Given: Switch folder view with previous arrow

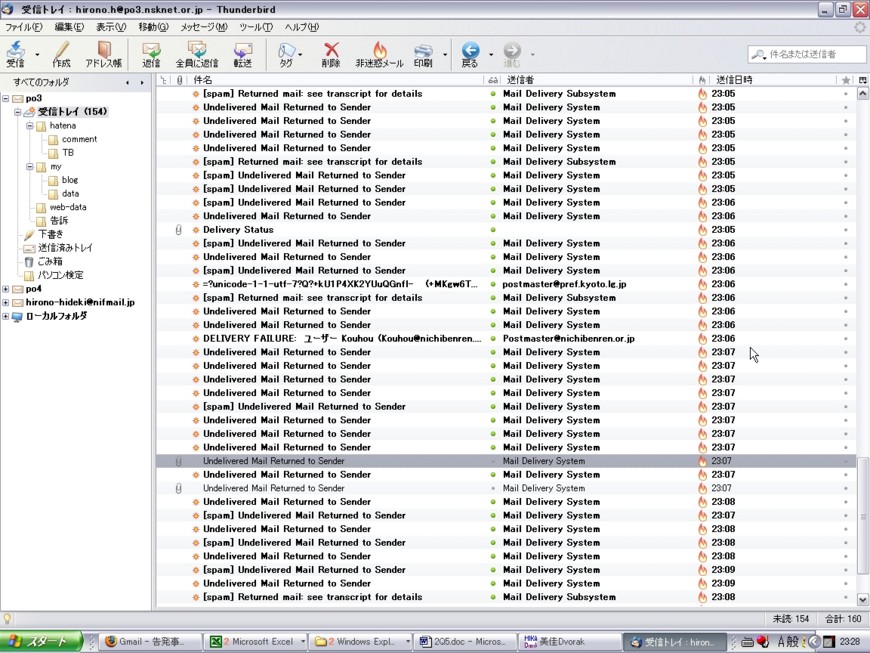Looking at the screenshot, I should click(128, 83).
